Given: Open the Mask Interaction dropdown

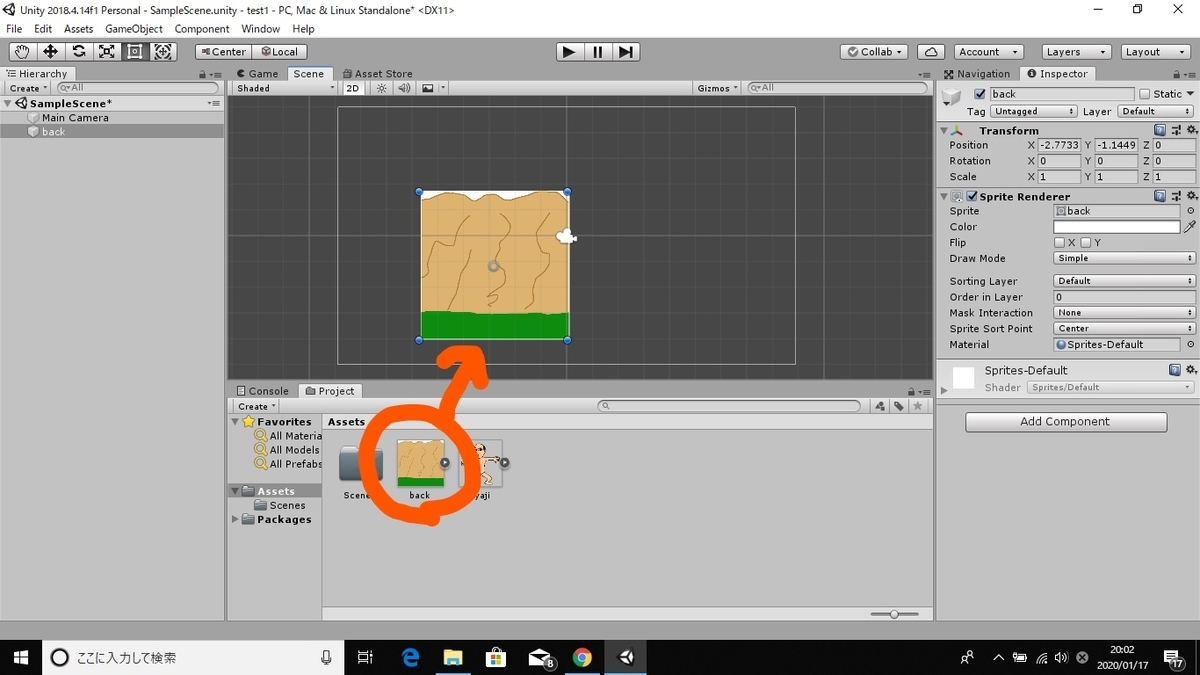Looking at the screenshot, I should pos(1125,313).
